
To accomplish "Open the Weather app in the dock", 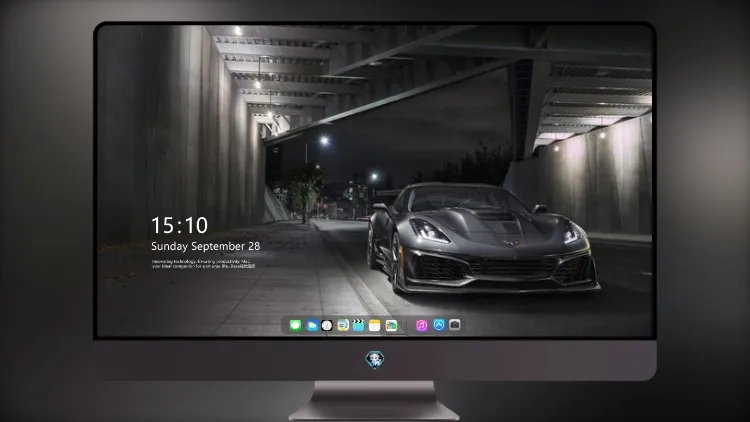I will coord(311,325).
